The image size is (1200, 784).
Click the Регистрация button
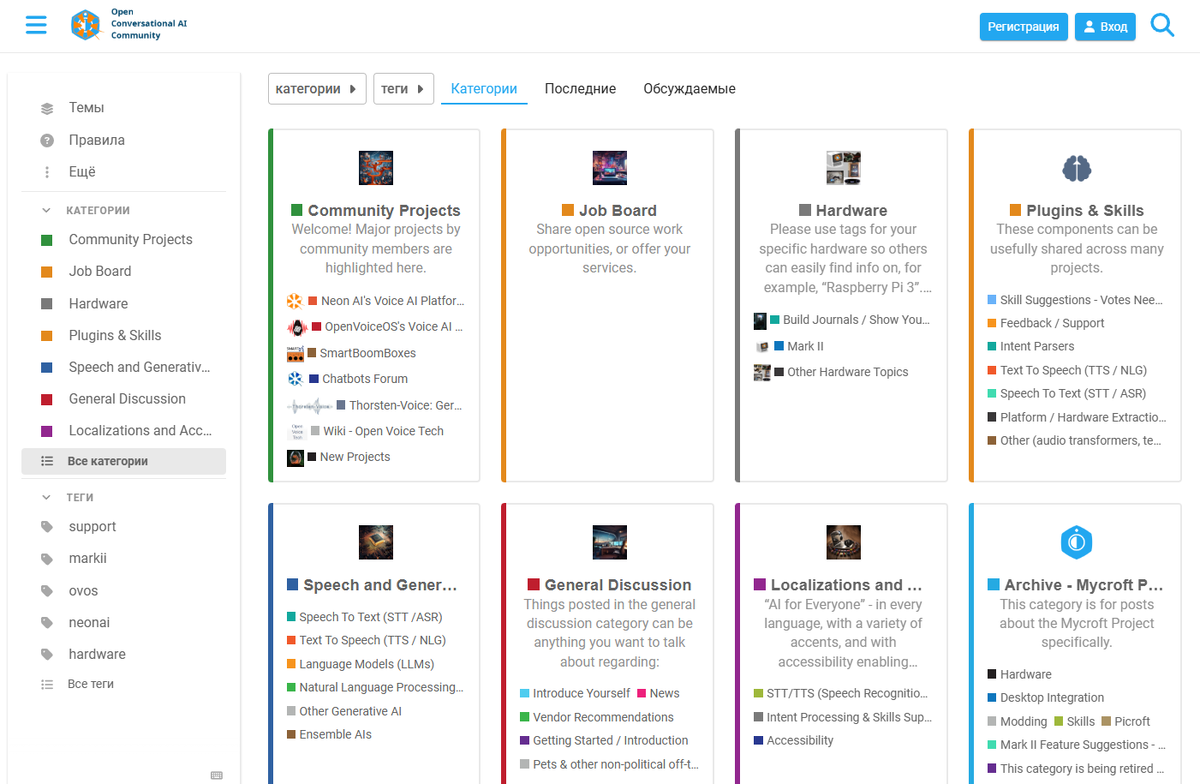tap(1023, 27)
